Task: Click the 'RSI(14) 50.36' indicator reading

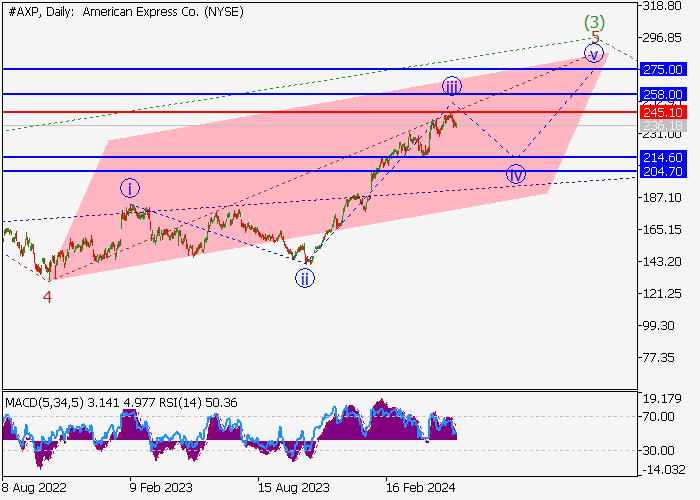Action: click(198, 403)
